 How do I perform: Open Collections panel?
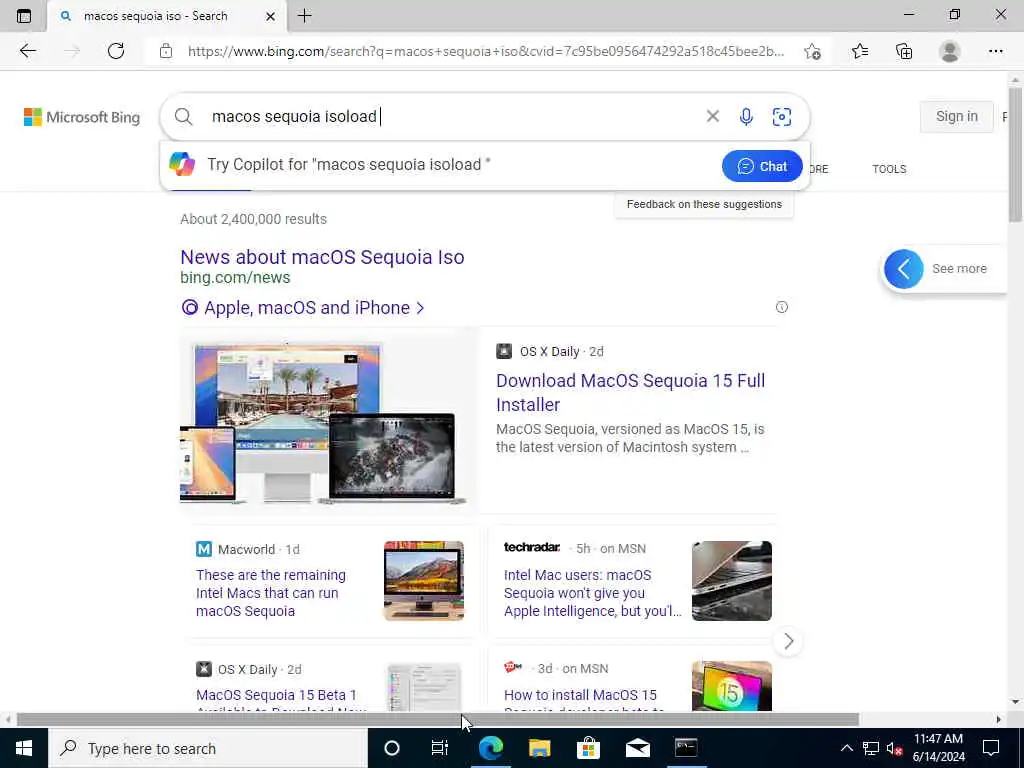point(904,51)
